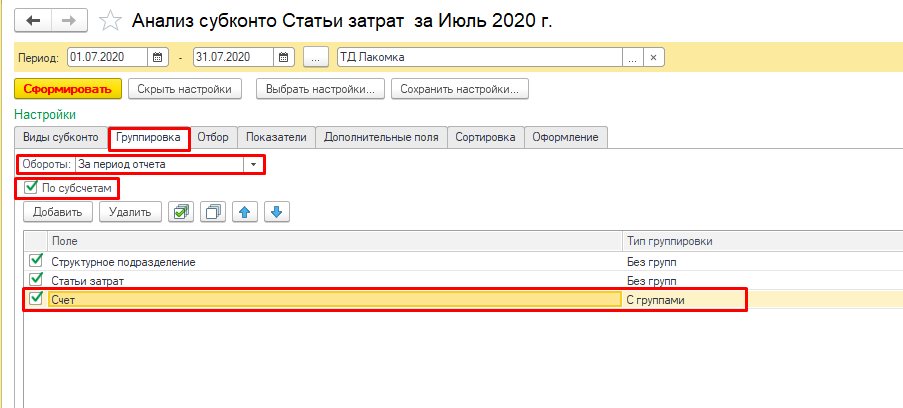
Task: Switch to Дополнительные поля tab
Action: pyautogui.click(x=381, y=138)
